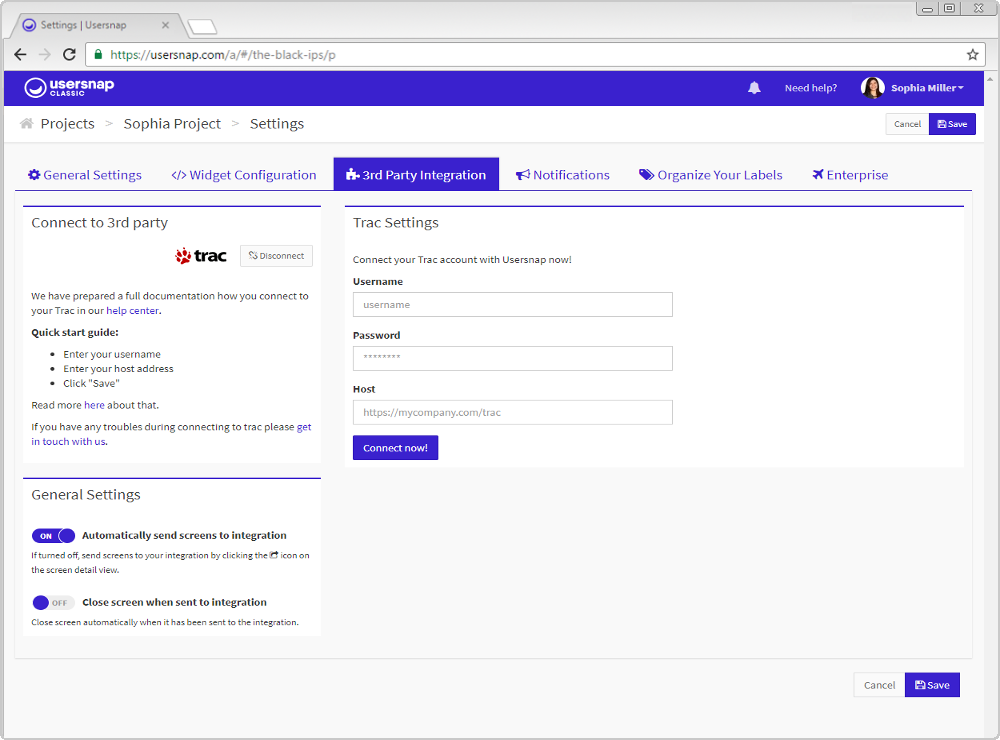Click the Settings breadcrumb text
Screen dimensions: 1000x740
point(277,124)
